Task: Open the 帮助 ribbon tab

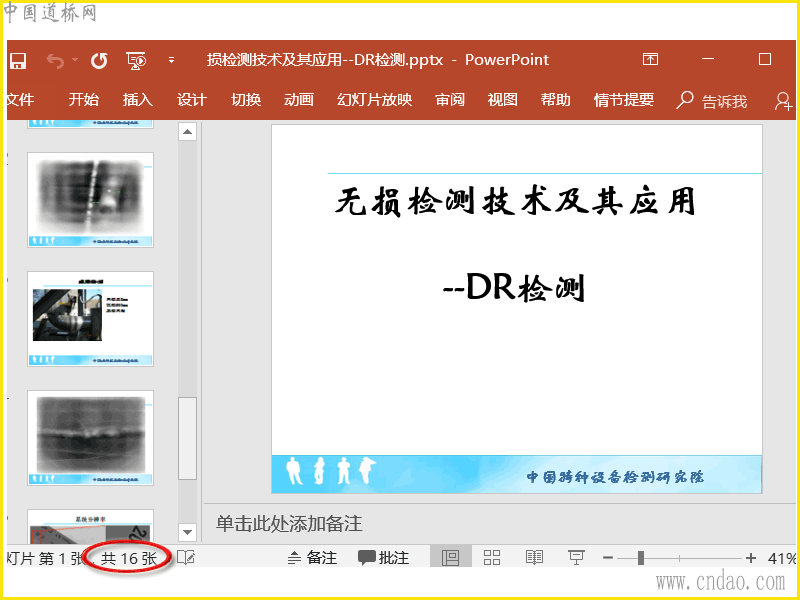Action: point(556,99)
